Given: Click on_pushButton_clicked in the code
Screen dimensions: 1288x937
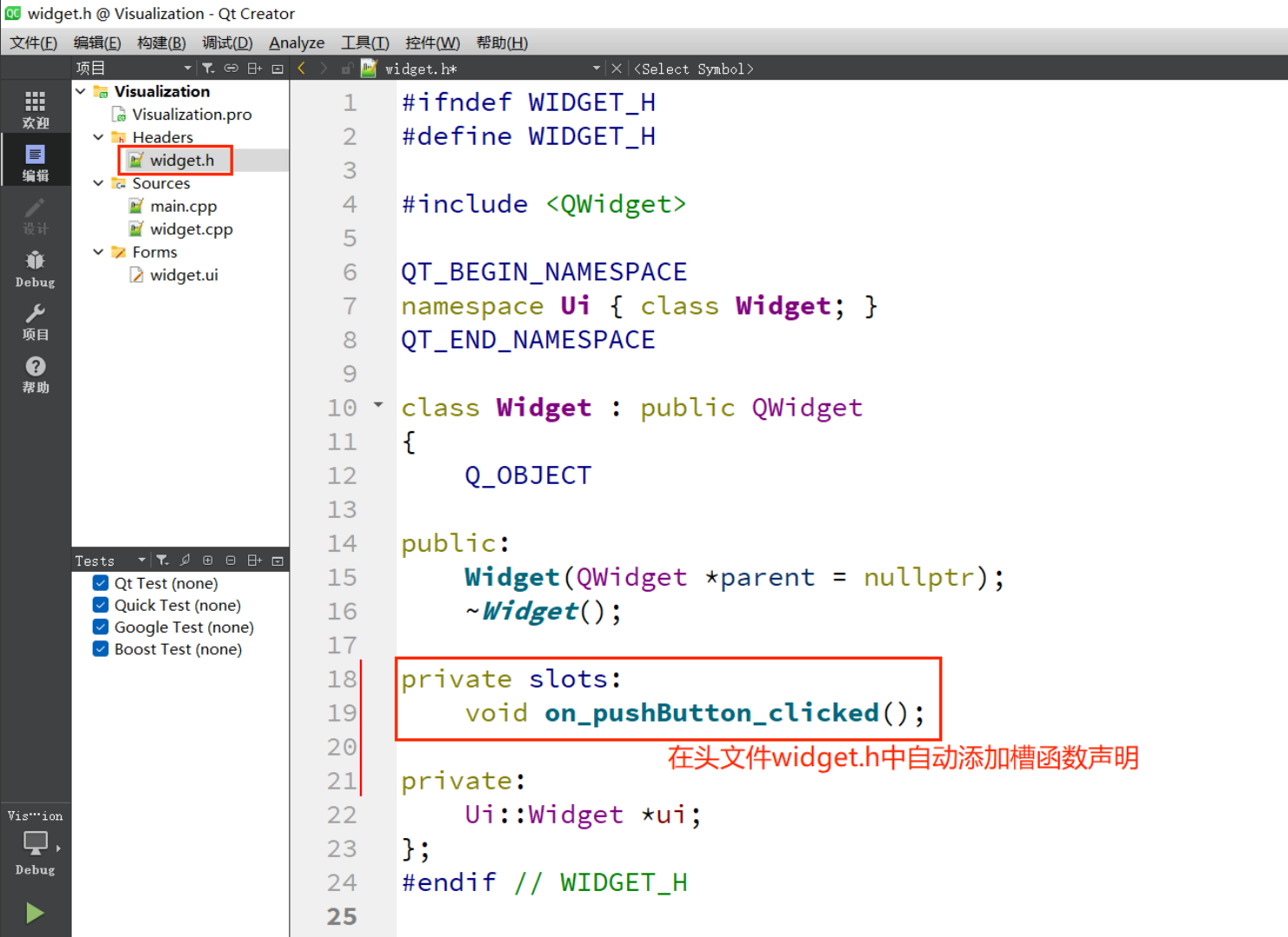Looking at the screenshot, I should click(711, 713).
